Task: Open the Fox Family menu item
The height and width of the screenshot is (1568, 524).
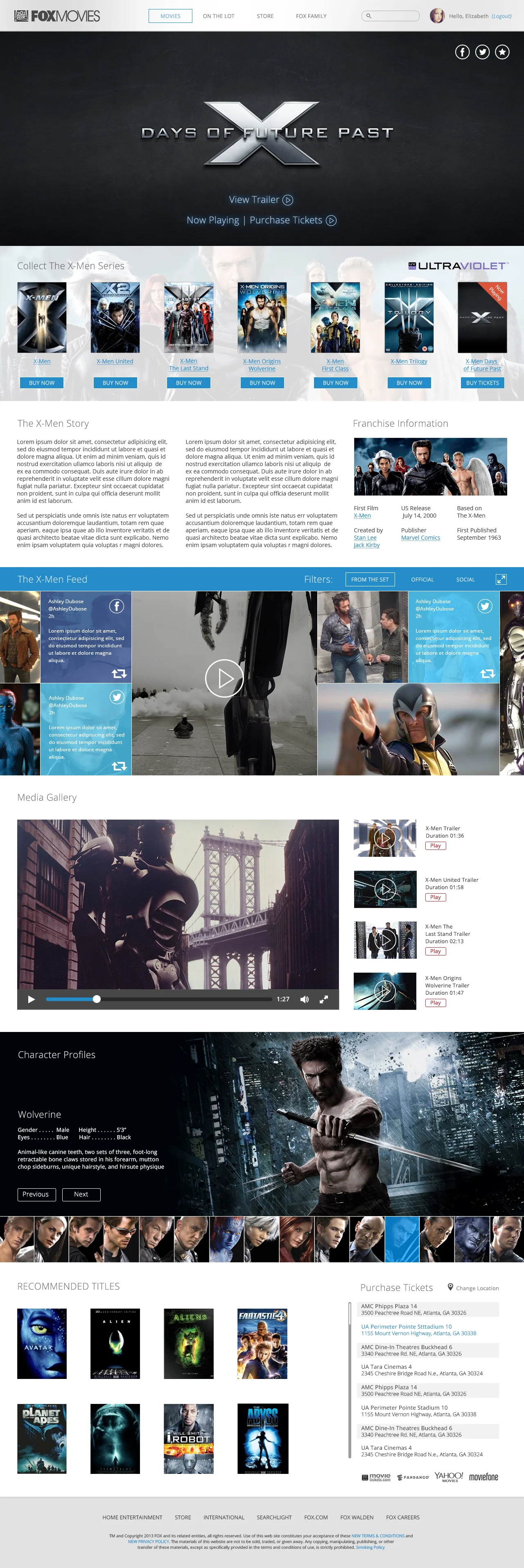Action: tap(312, 16)
